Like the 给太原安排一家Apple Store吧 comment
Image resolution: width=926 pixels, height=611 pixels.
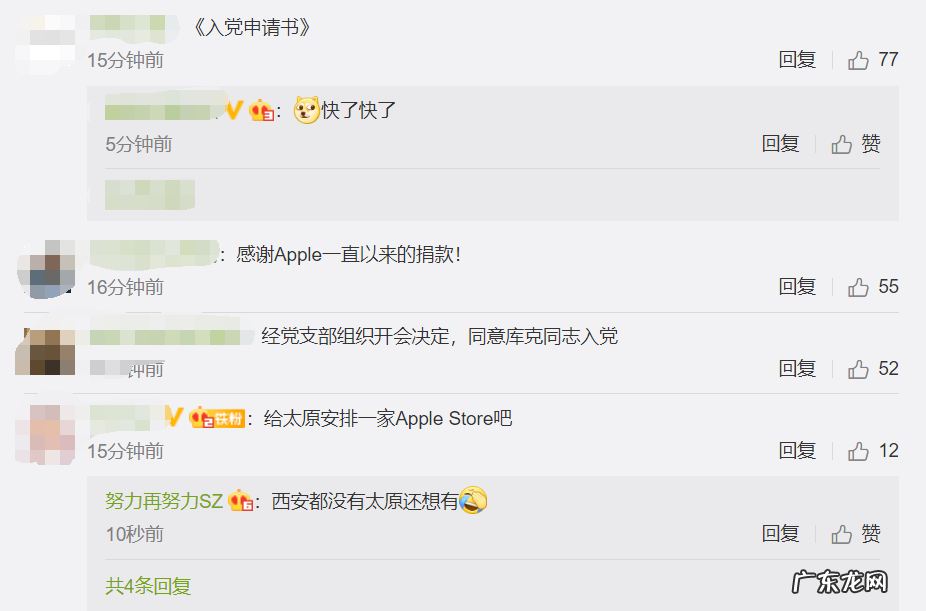873,451
